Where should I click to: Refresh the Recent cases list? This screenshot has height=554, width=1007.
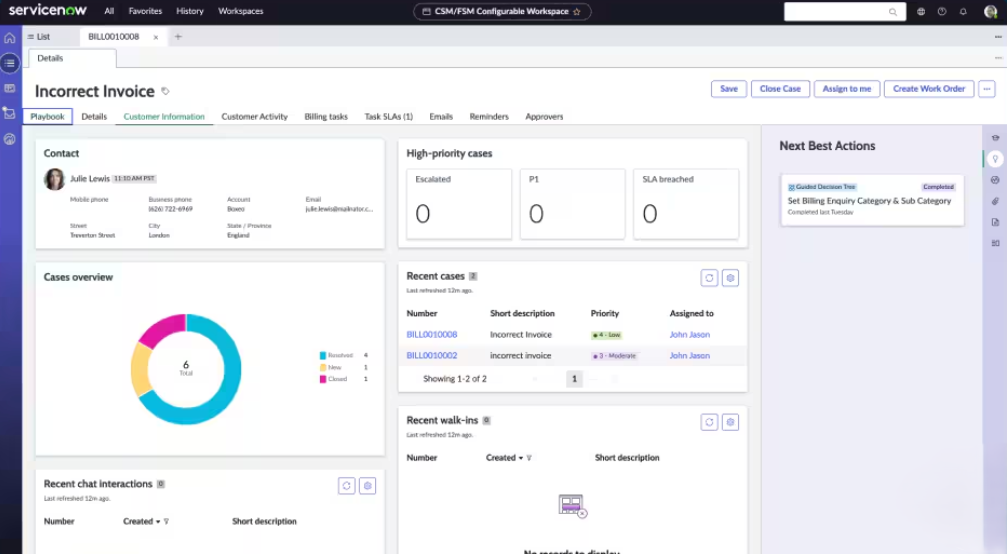[x=709, y=279]
